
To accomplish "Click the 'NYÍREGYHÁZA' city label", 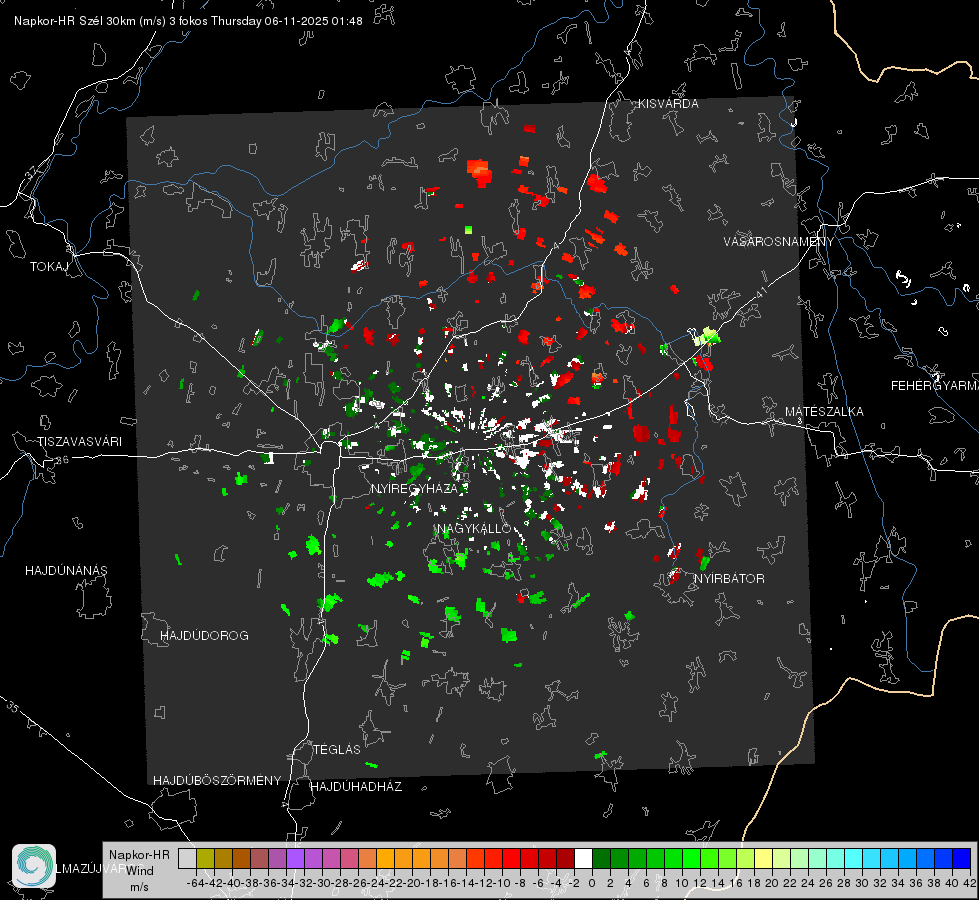I will 414,488.
